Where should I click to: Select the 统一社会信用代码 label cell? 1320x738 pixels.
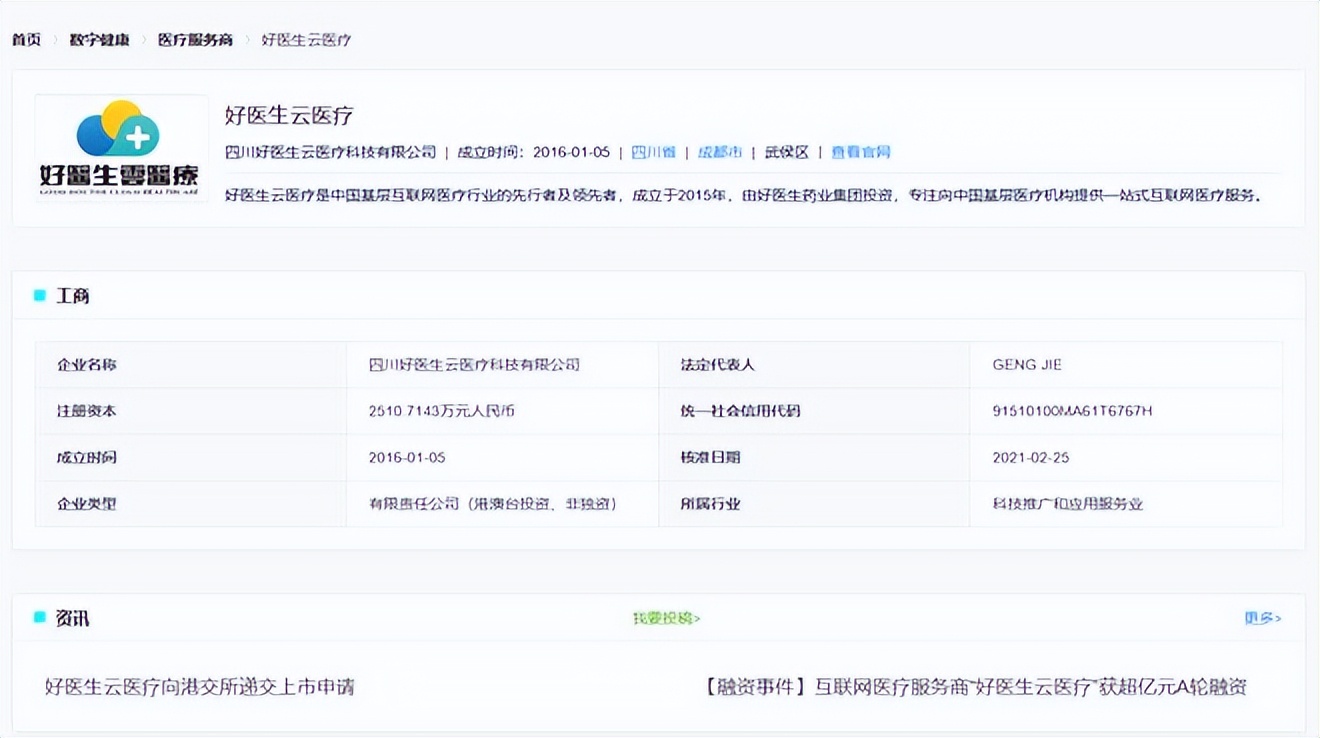tap(814, 411)
